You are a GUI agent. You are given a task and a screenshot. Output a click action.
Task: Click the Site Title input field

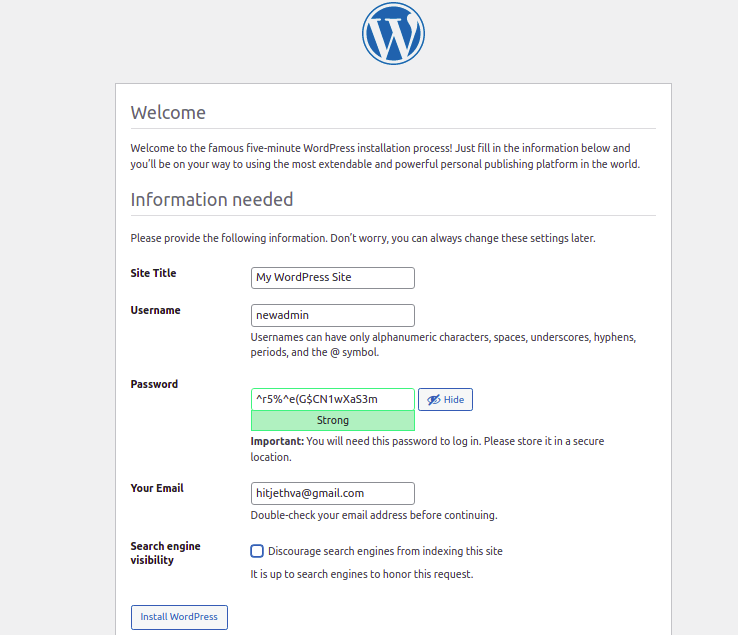[x=333, y=278]
